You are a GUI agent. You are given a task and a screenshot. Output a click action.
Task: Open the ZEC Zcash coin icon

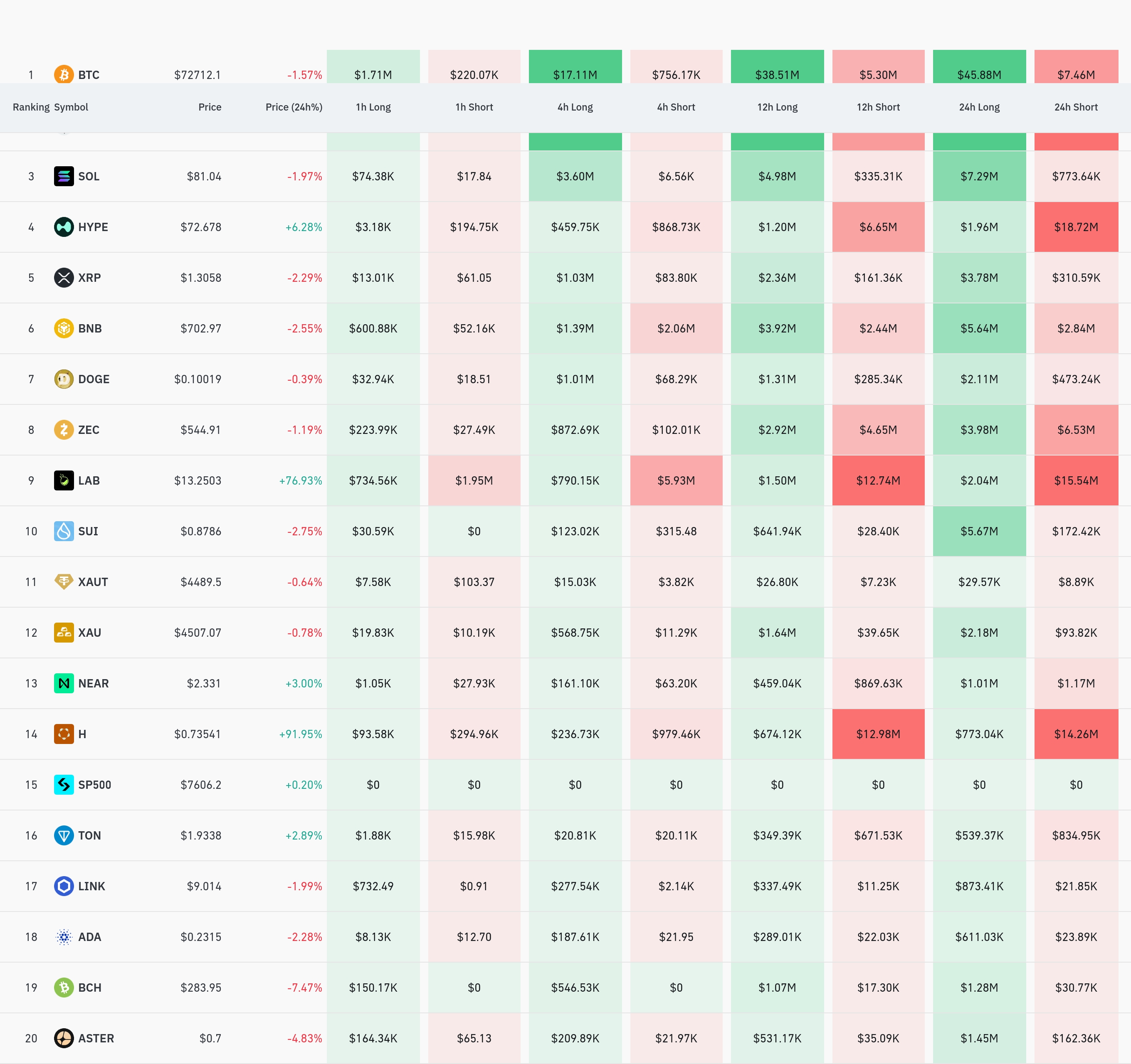click(64, 429)
